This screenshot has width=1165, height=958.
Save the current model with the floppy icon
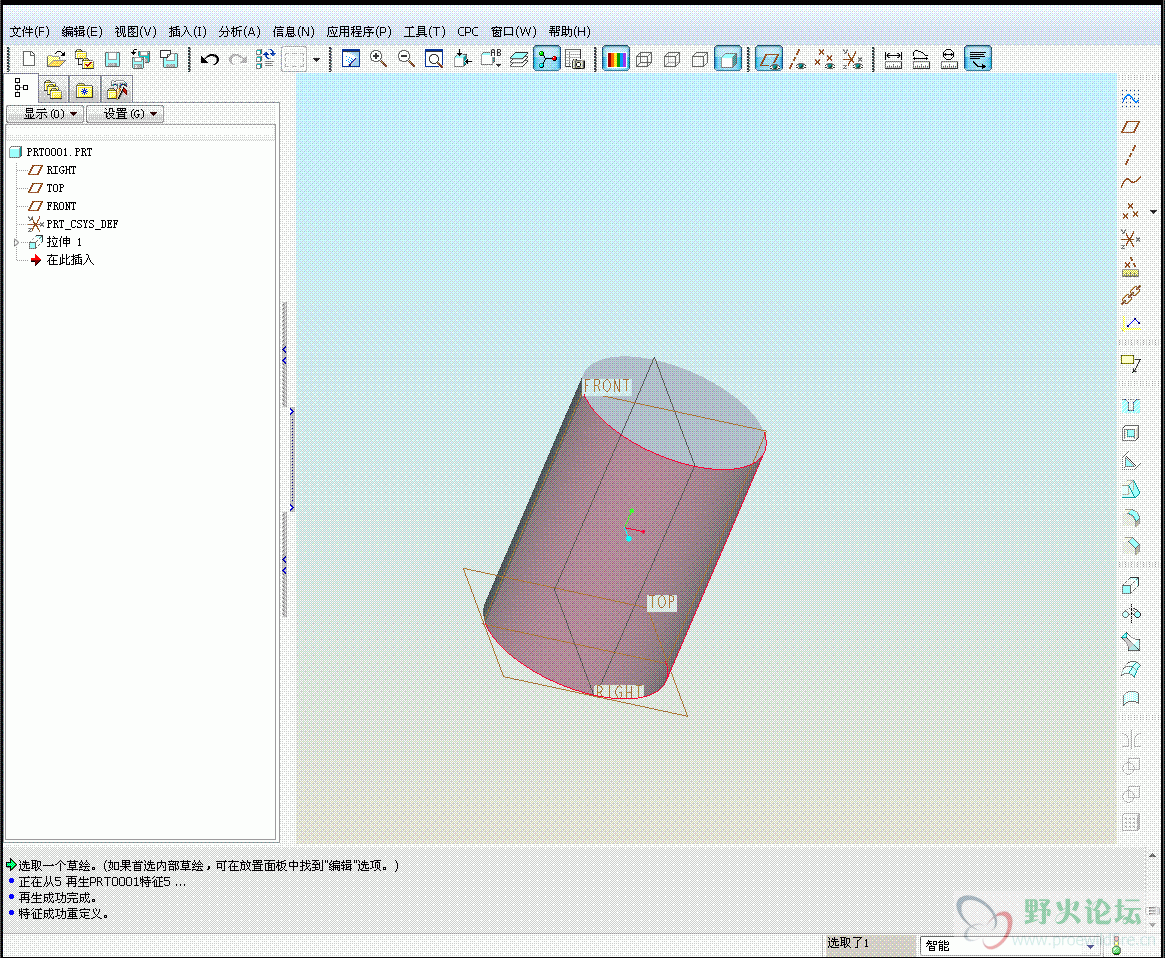point(112,59)
